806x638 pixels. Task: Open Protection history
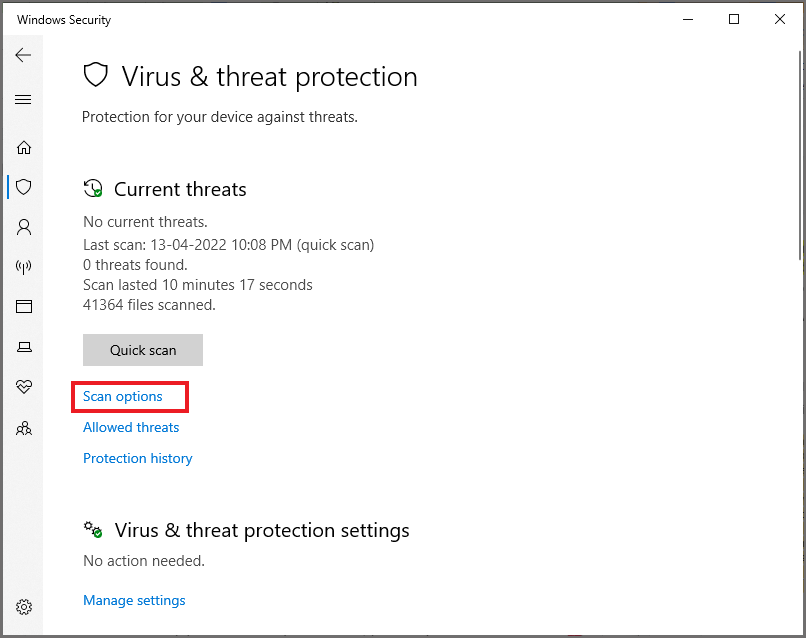tap(137, 458)
